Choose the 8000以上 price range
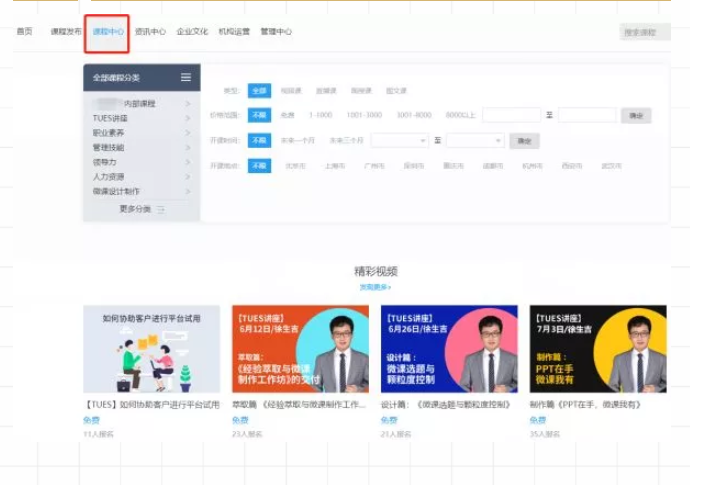Image resolution: width=709 pixels, height=485 pixels. [x=460, y=115]
